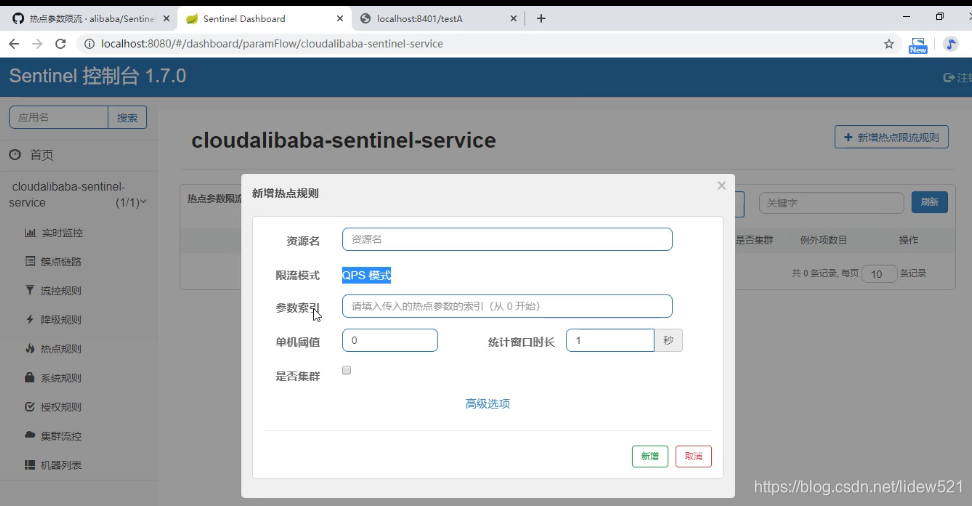972x506 pixels.
Task: Open 授权规则 check icon
Action: coord(30,407)
